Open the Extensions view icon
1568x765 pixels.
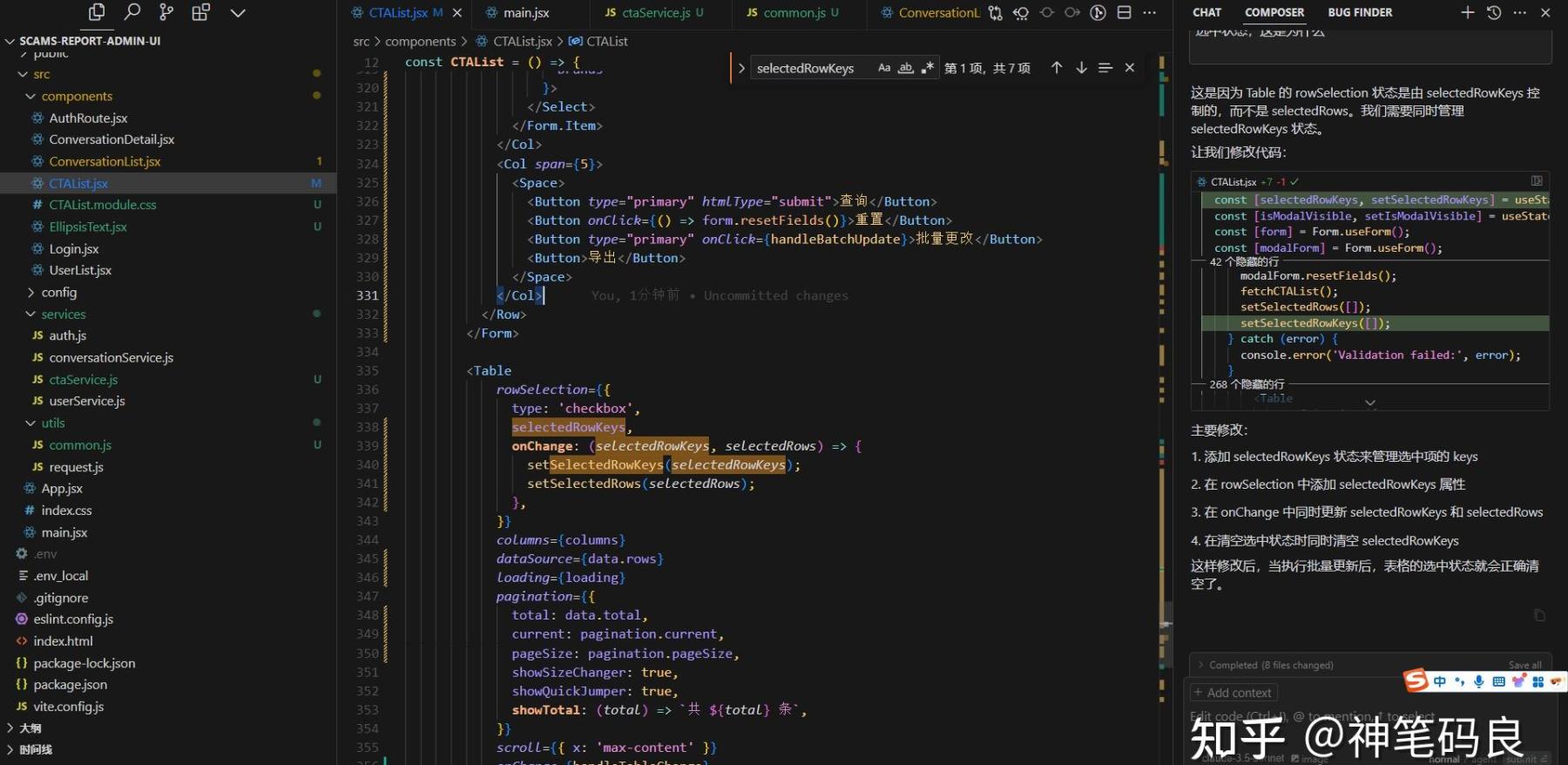click(x=201, y=12)
